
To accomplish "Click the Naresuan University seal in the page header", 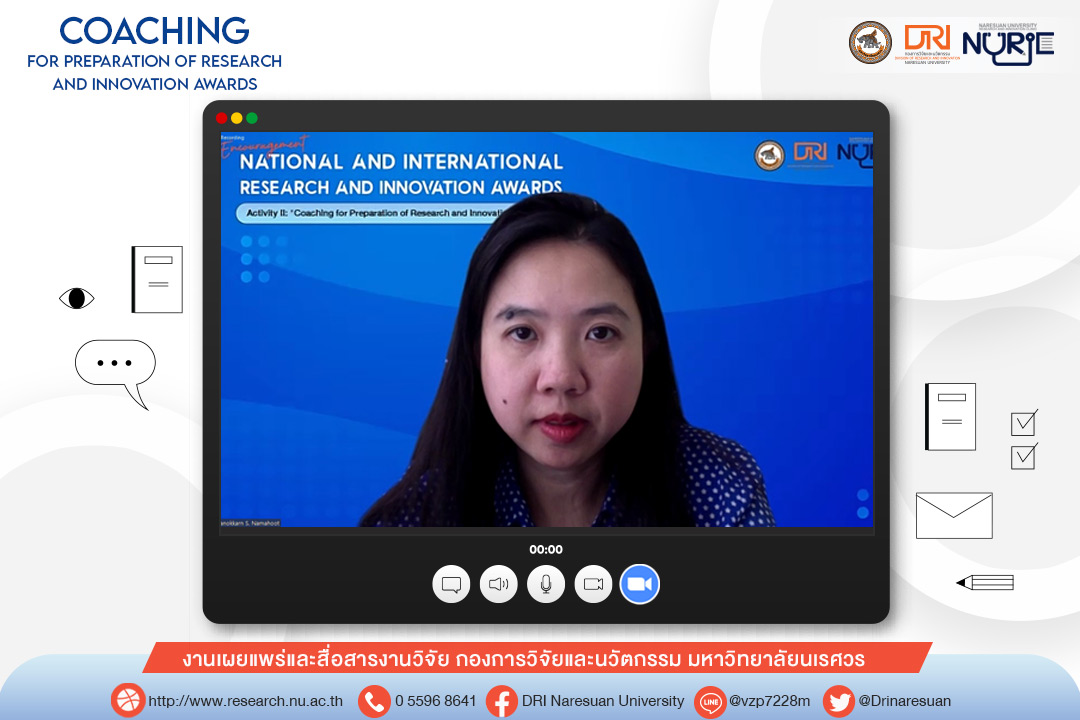I will point(870,42).
